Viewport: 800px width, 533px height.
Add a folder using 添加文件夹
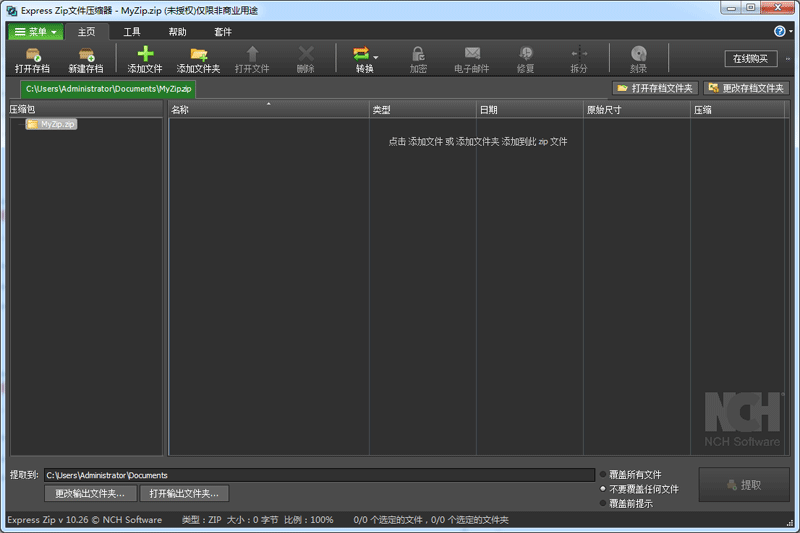(x=198, y=60)
